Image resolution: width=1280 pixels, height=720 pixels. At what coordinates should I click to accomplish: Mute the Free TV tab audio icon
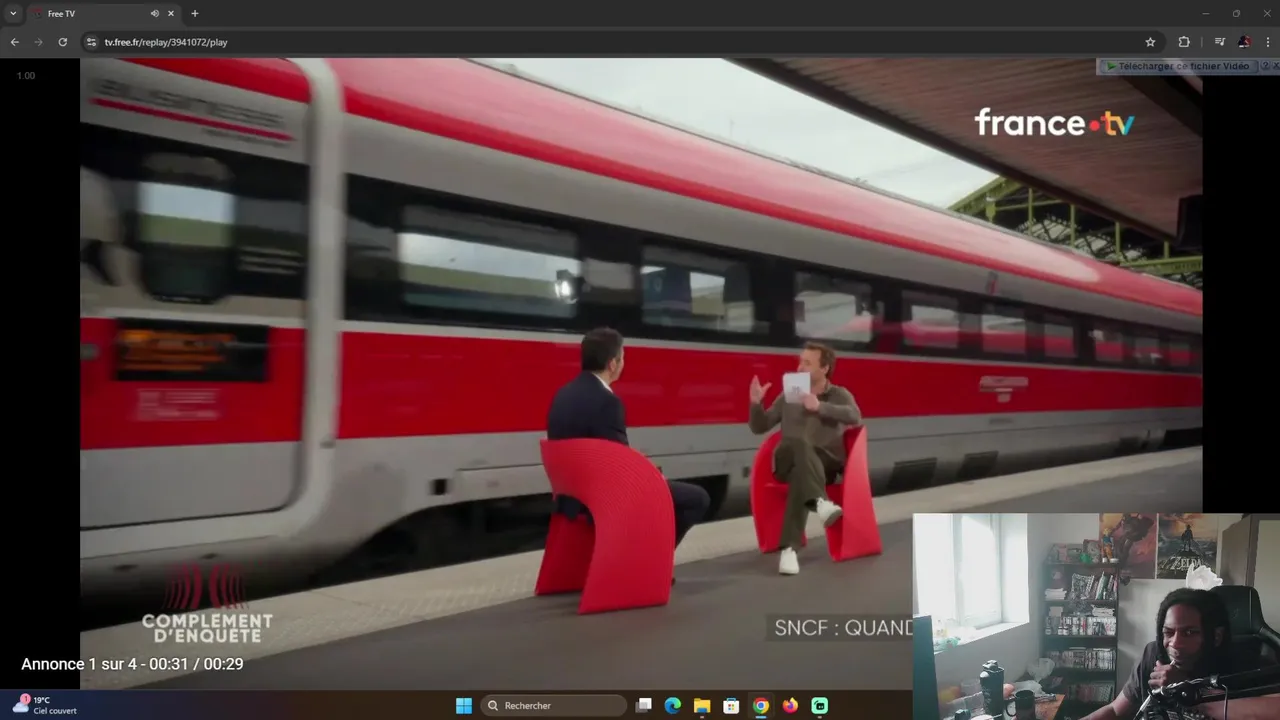tap(154, 14)
